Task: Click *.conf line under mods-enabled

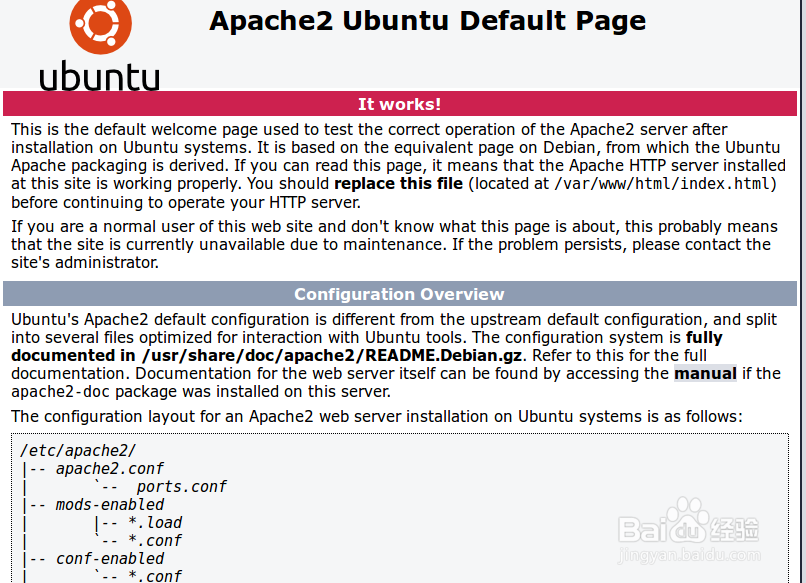Action: point(155,541)
